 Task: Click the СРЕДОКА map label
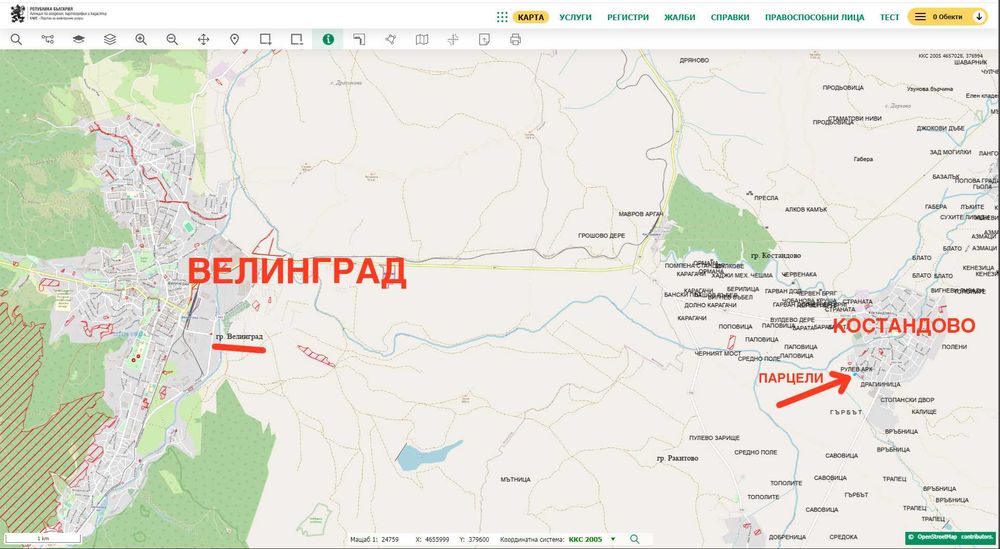(844, 538)
